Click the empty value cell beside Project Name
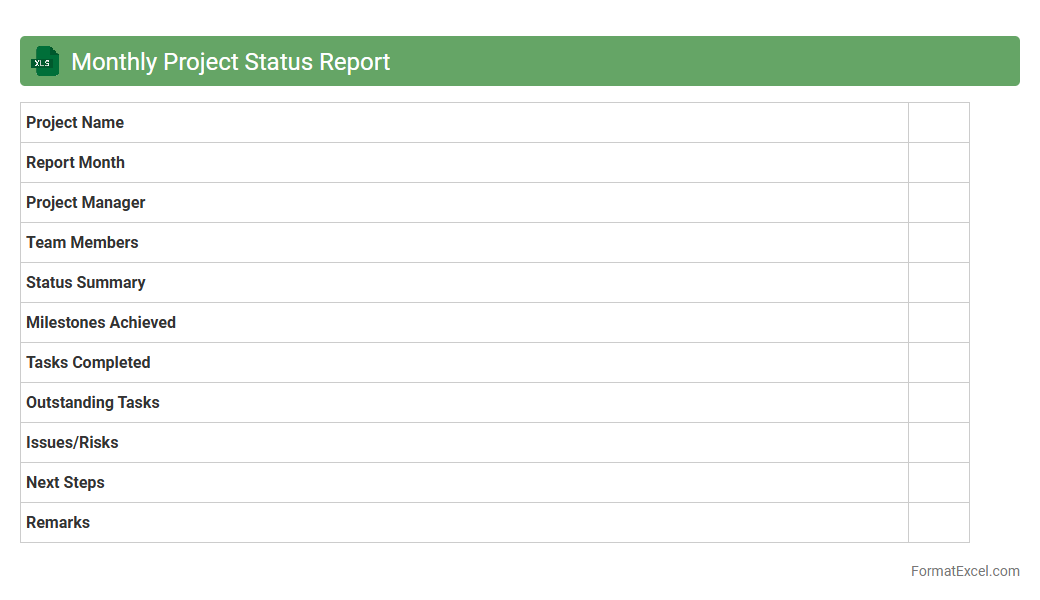 tap(938, 123)
